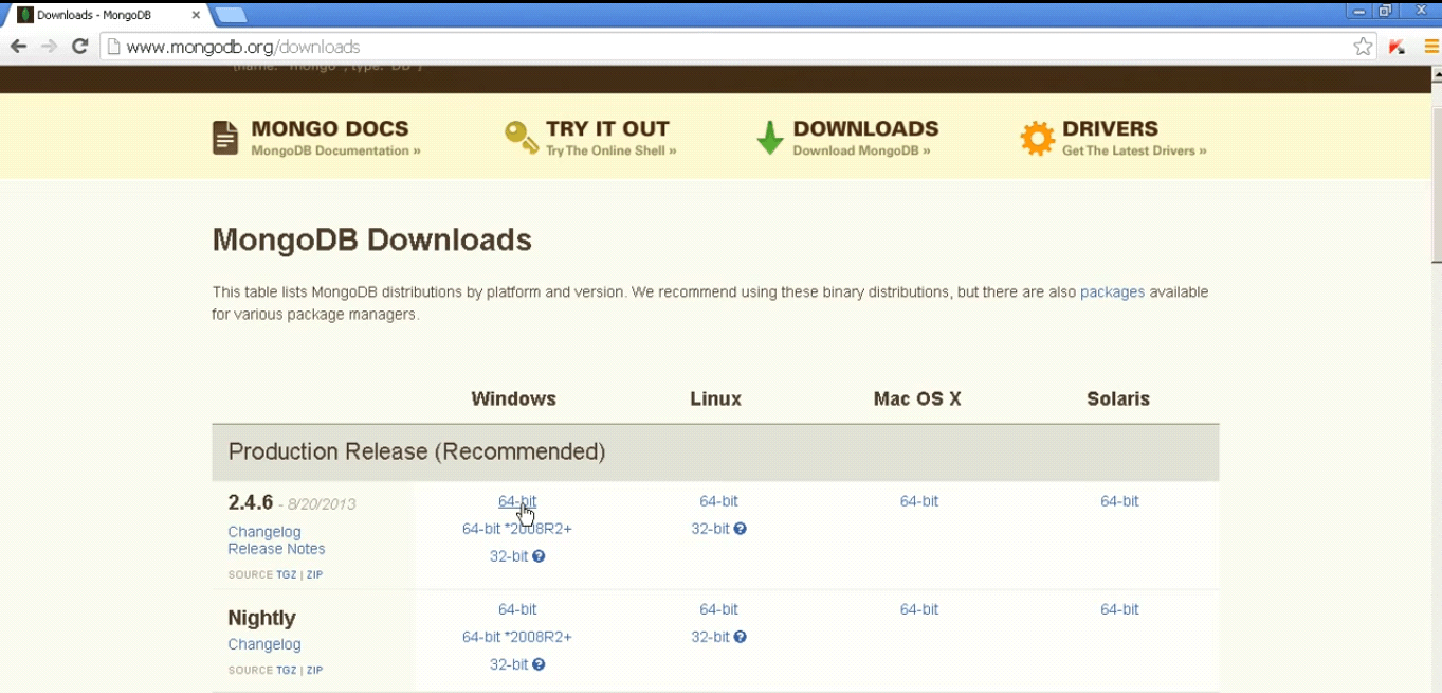
Task: Download 2.4.6 Windows 64-bit 2008R2+
Action: tap(517, 528)
